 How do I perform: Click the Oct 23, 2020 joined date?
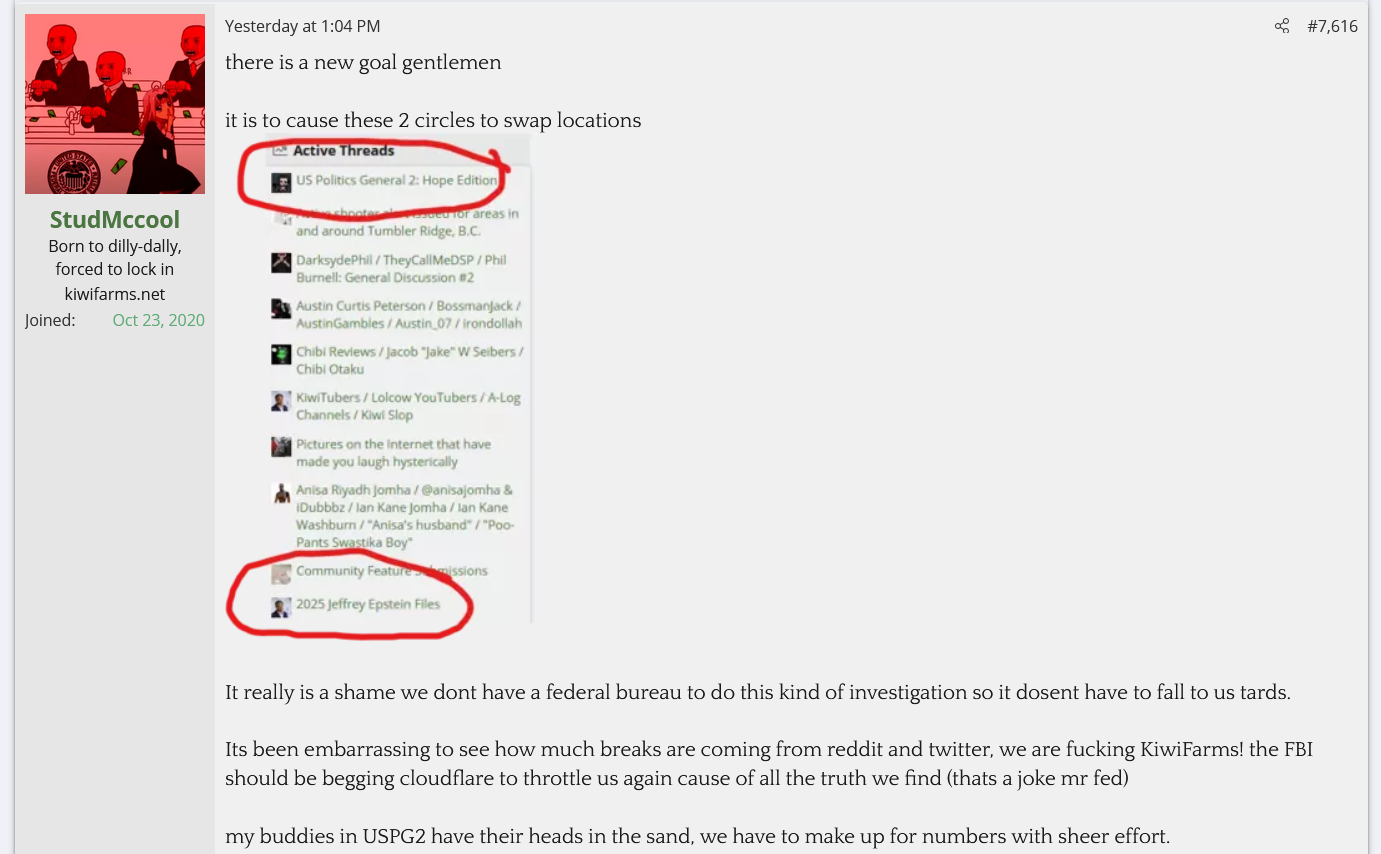coord(158,320)
